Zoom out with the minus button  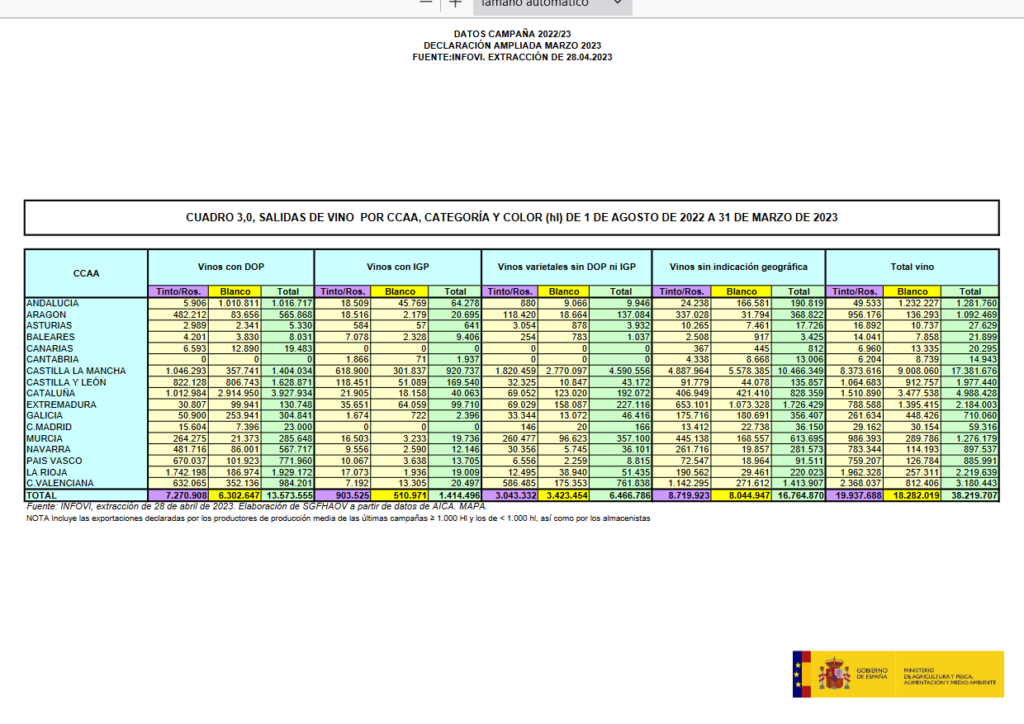[x=427, y=3]
